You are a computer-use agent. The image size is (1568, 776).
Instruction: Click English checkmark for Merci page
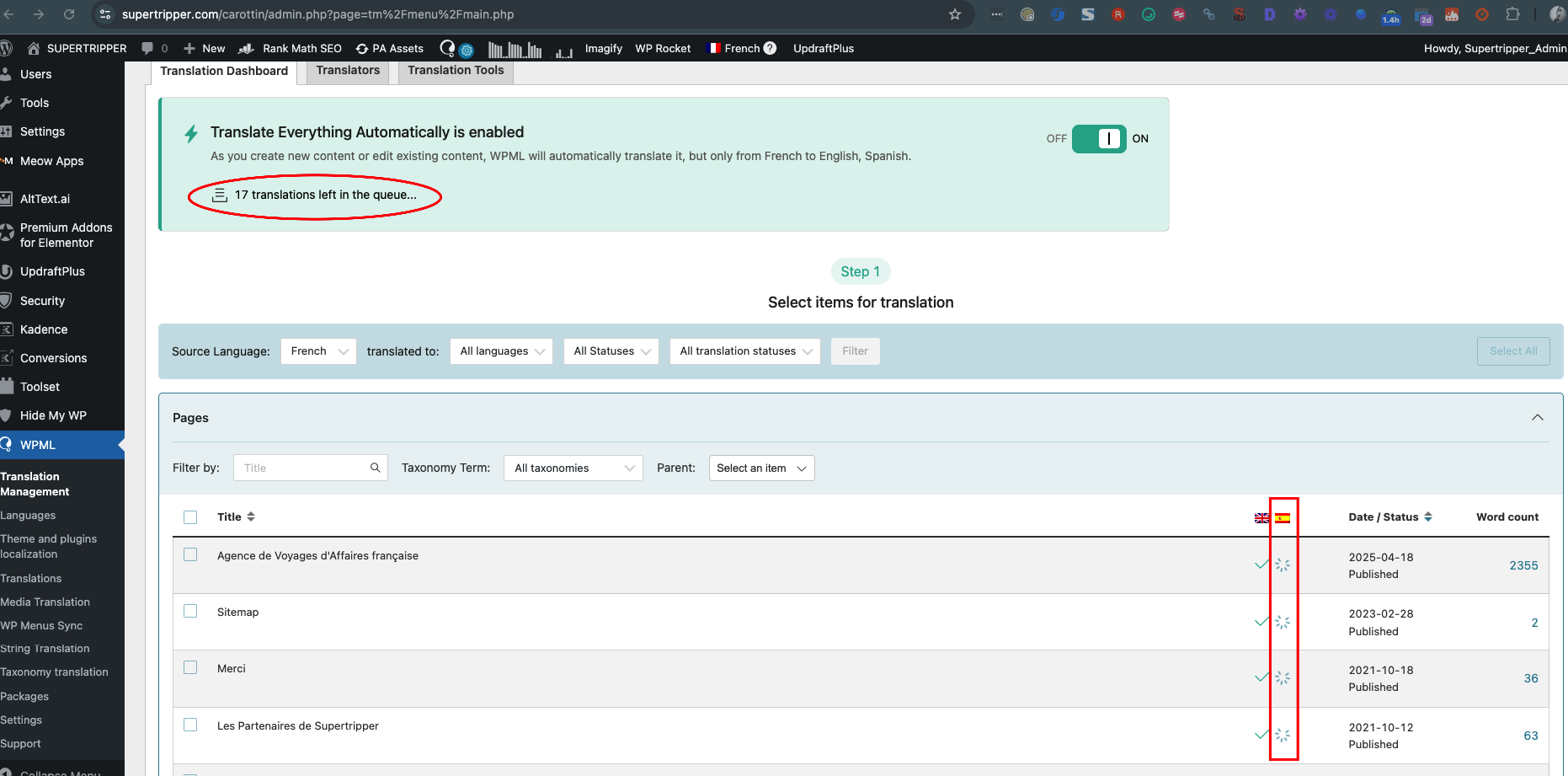tap(1261, 677)
